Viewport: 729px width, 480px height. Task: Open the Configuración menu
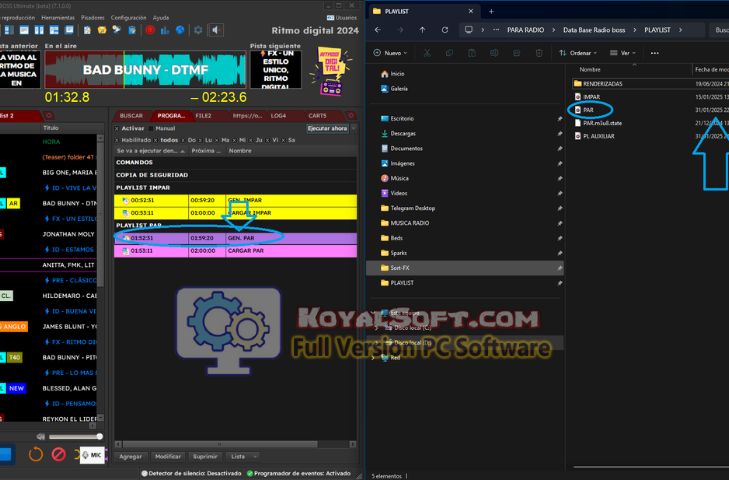(128, 18)
